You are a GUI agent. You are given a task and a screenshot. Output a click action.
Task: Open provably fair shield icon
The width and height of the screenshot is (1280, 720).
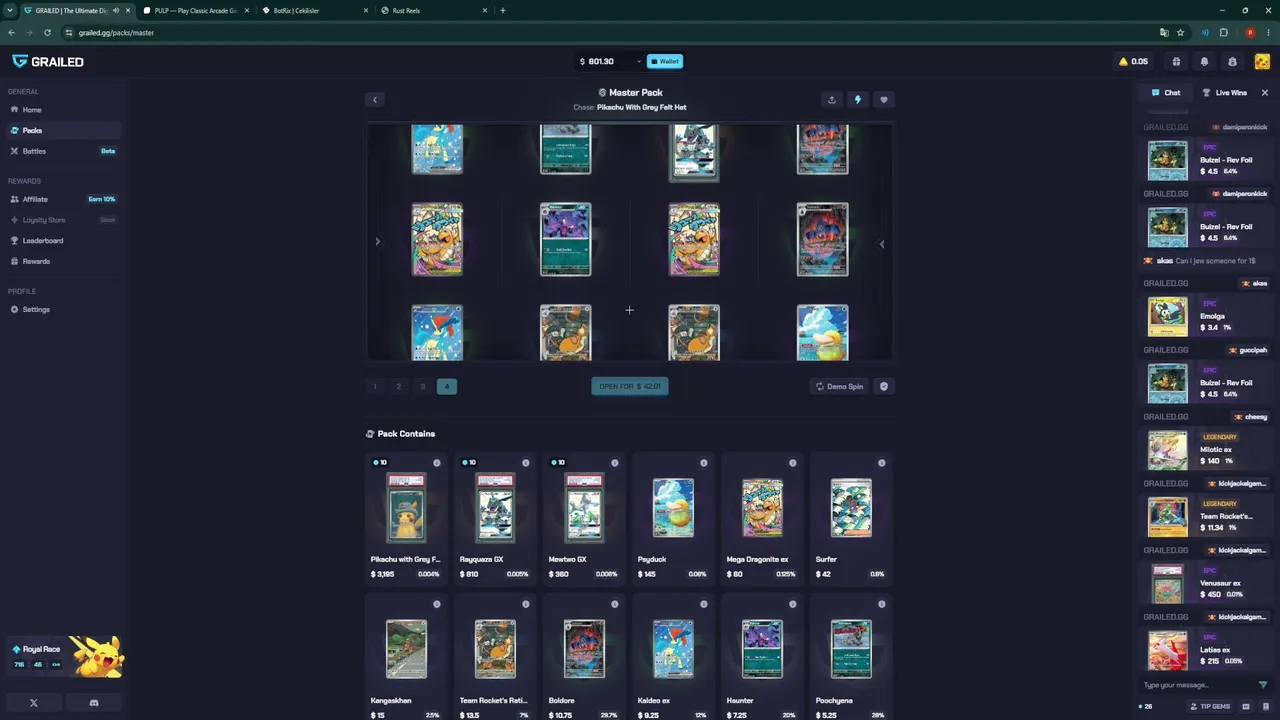pyautogui.click(x=883, y=386)
